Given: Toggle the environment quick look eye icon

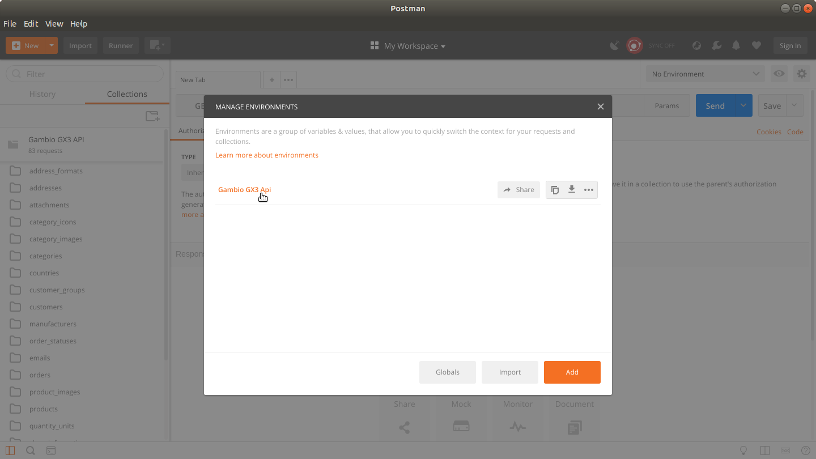Looking at the screenshot, I should click(780, 74).
